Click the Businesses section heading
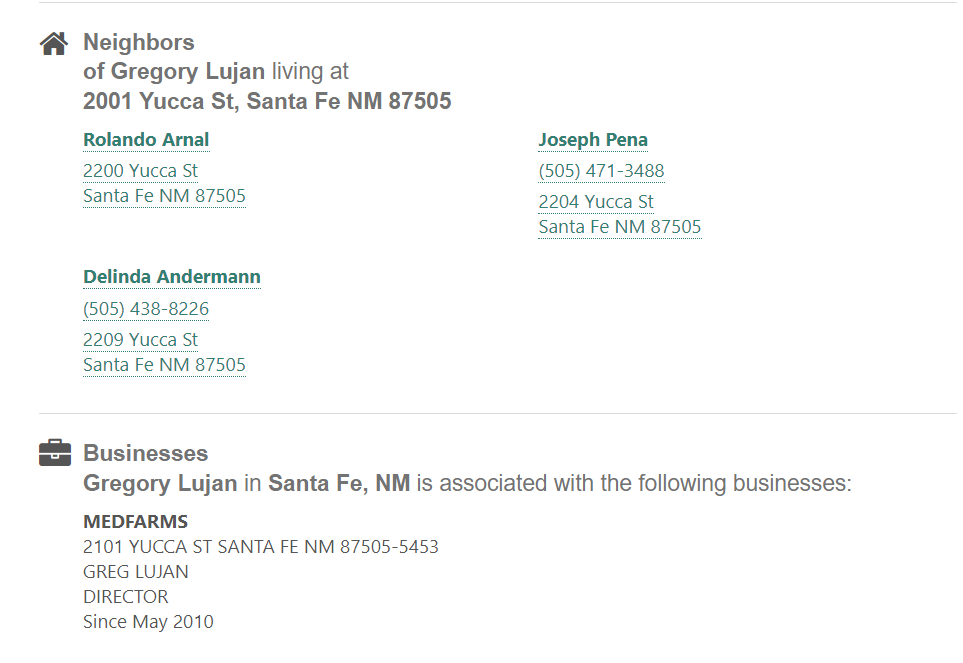The height and width of the screenshot is (663, 963). click(x=146, y=453)
